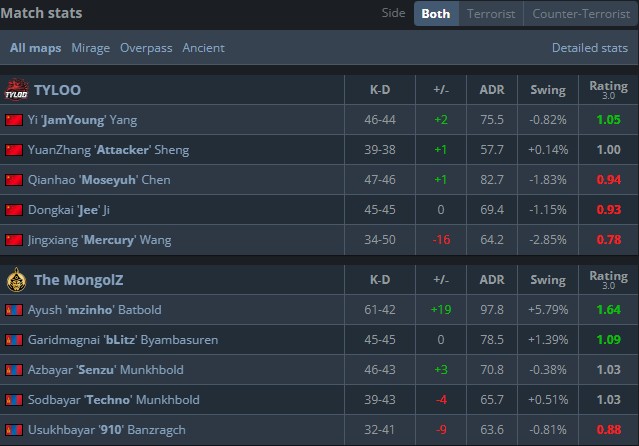Click the TYLOO team logo icon
639x446 pixels.
pos(16,90)
